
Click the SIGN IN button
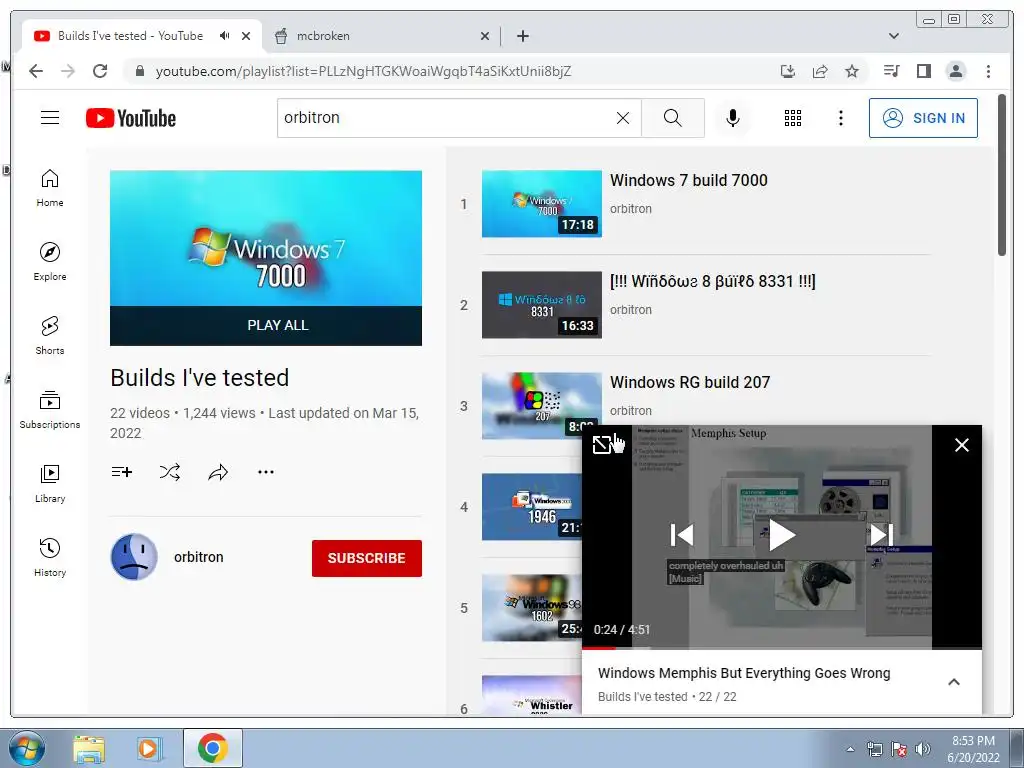tap(923, 118)
